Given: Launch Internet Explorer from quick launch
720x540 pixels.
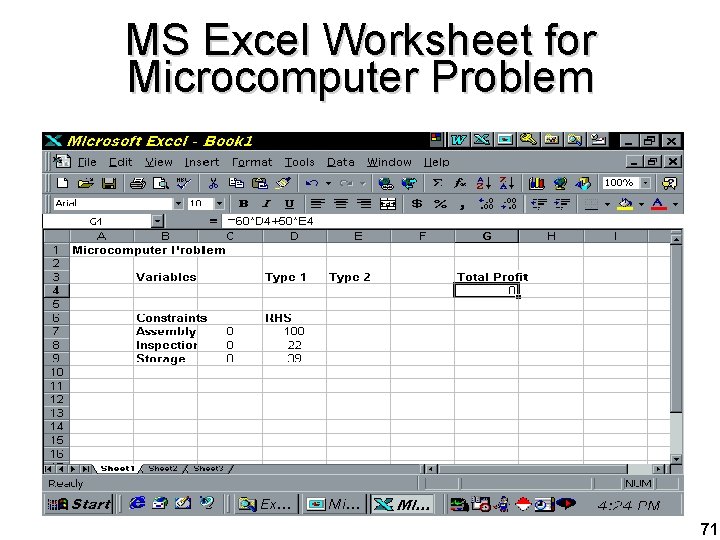Looking at the screenshot, I should tap(137, 504).
